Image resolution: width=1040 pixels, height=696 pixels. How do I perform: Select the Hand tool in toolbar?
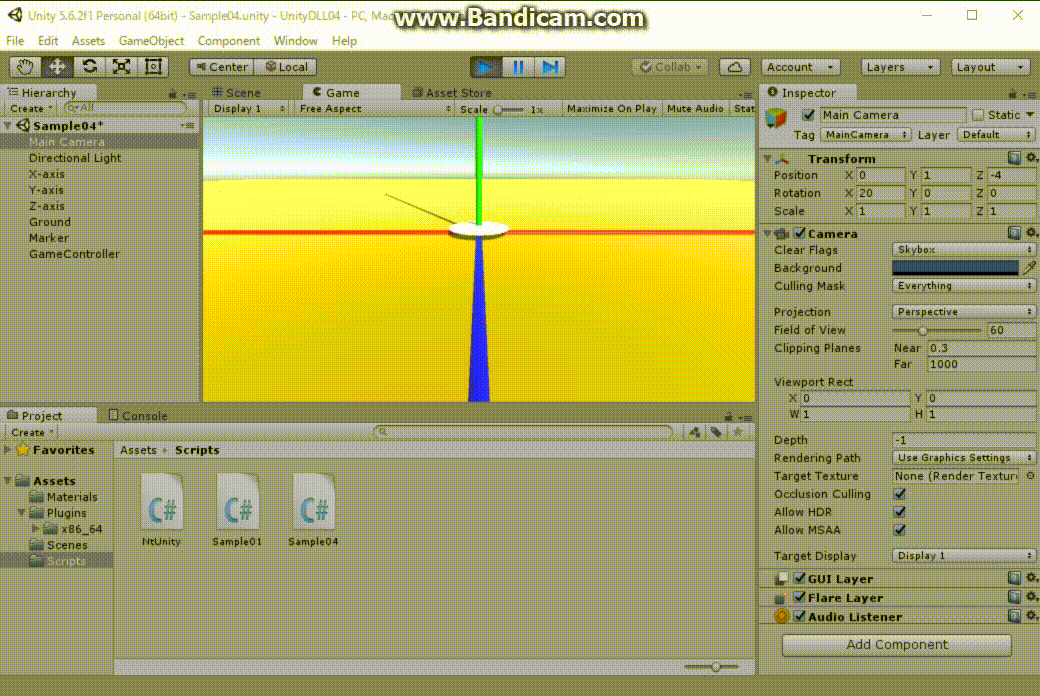(x=26, y=67)
